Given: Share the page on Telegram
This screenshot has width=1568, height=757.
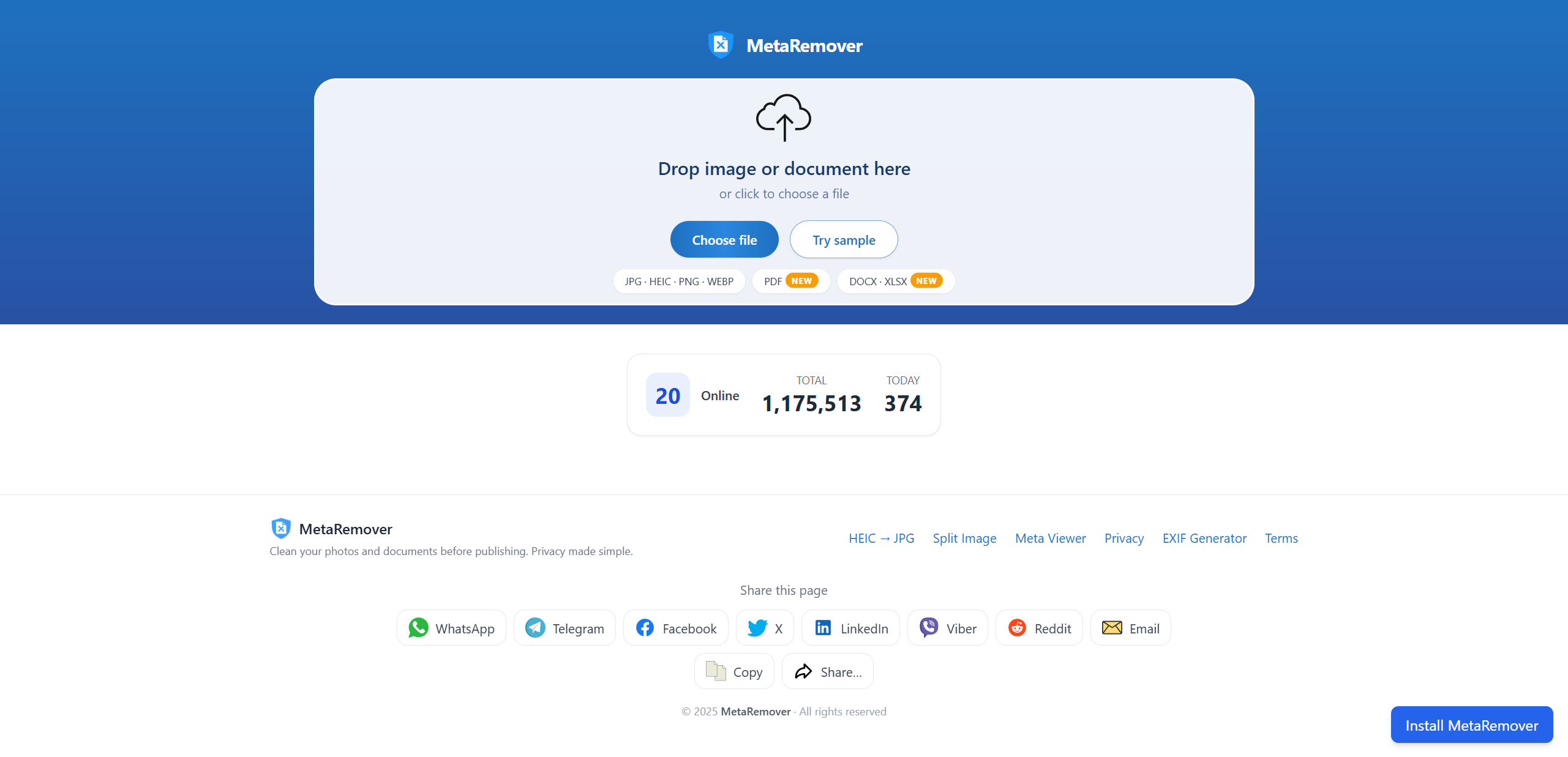Looking at the screenshot, I should 564,627.
